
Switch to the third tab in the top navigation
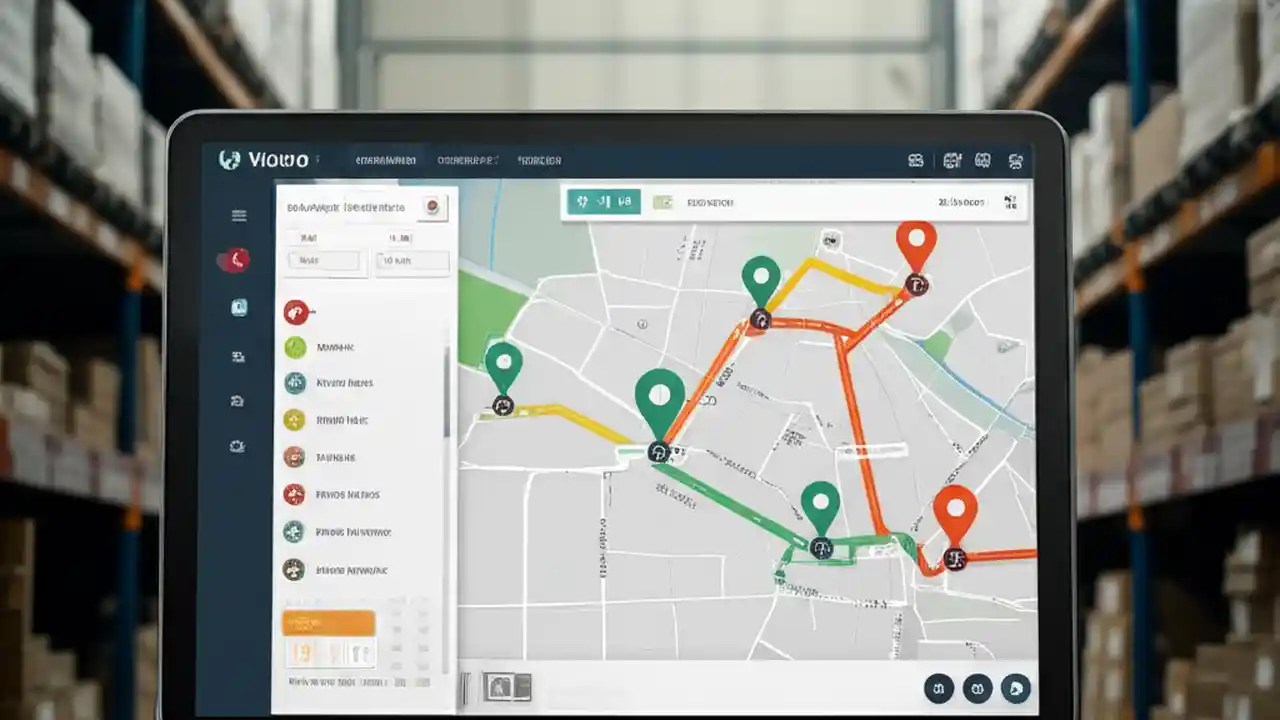click(x=539, y=159)
